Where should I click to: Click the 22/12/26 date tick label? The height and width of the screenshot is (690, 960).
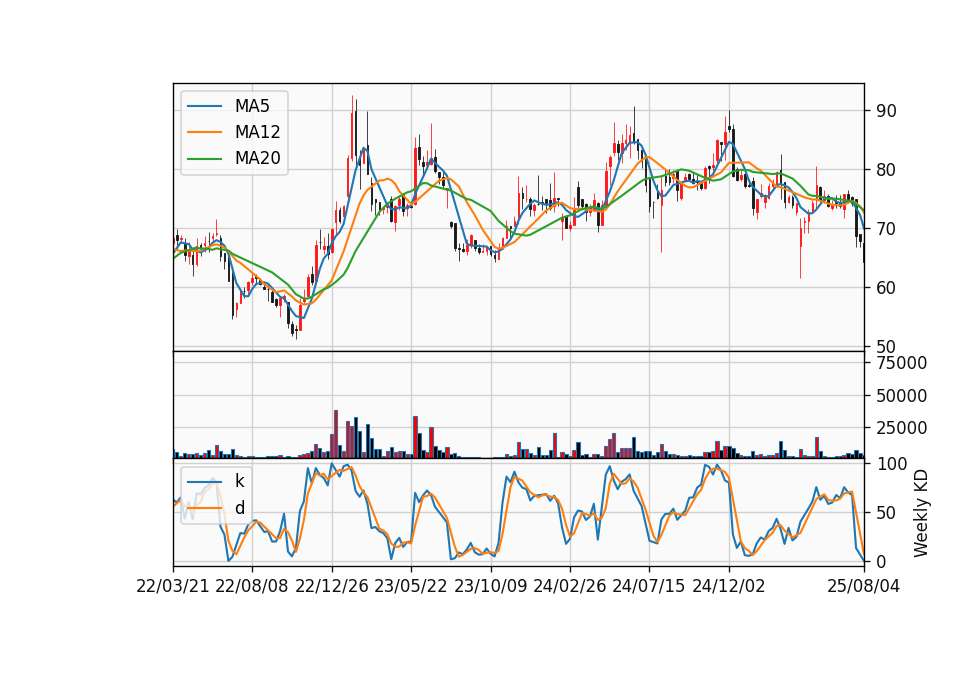pos(332,587)
